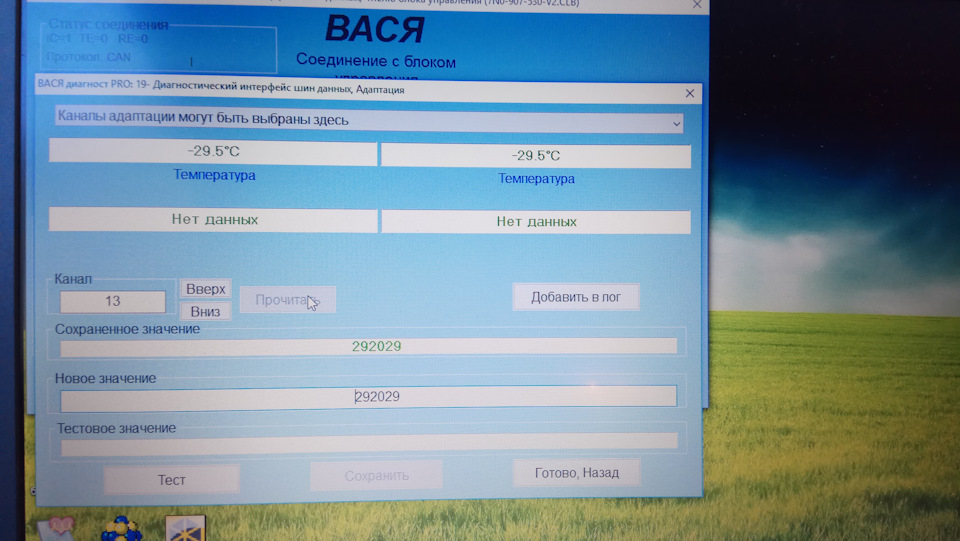The image size is (960, 541).
Task: Click the right Температура label
Action: click(x=536, y=179)
